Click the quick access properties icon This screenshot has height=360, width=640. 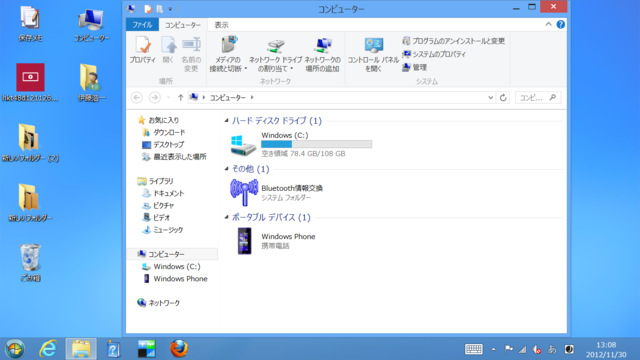(148, 9)
